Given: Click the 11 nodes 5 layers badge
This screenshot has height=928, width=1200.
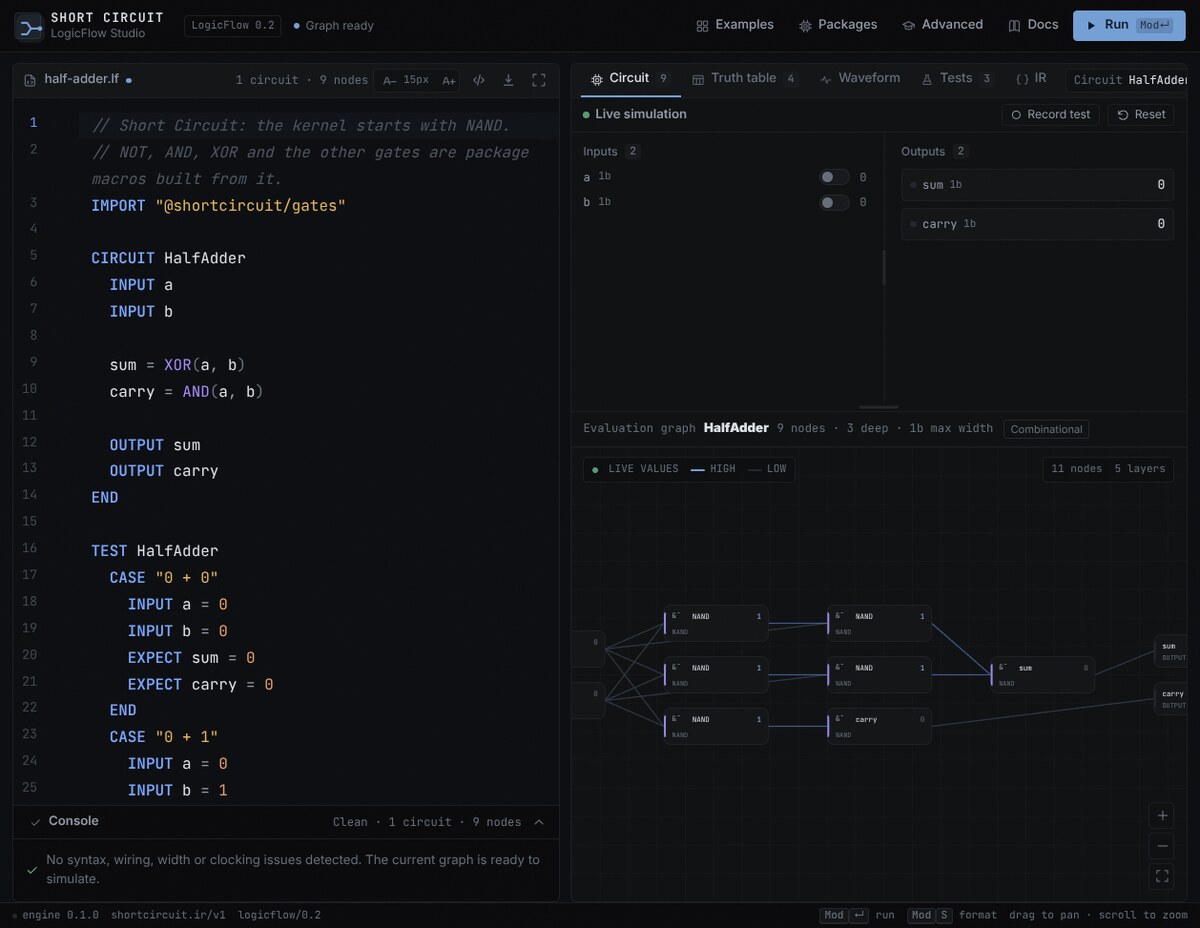Looking at the screenshot, I should coord(1108,469).
